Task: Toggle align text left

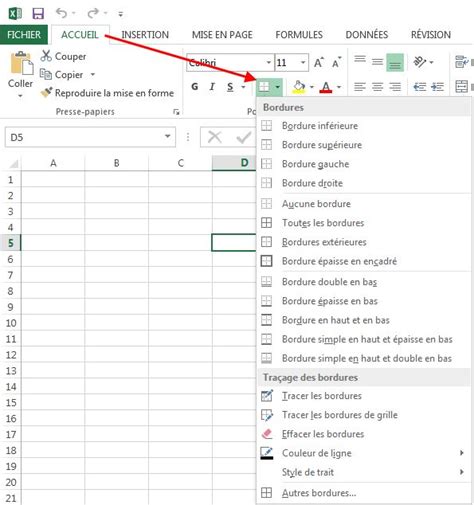Action: [x=360, y=87]
